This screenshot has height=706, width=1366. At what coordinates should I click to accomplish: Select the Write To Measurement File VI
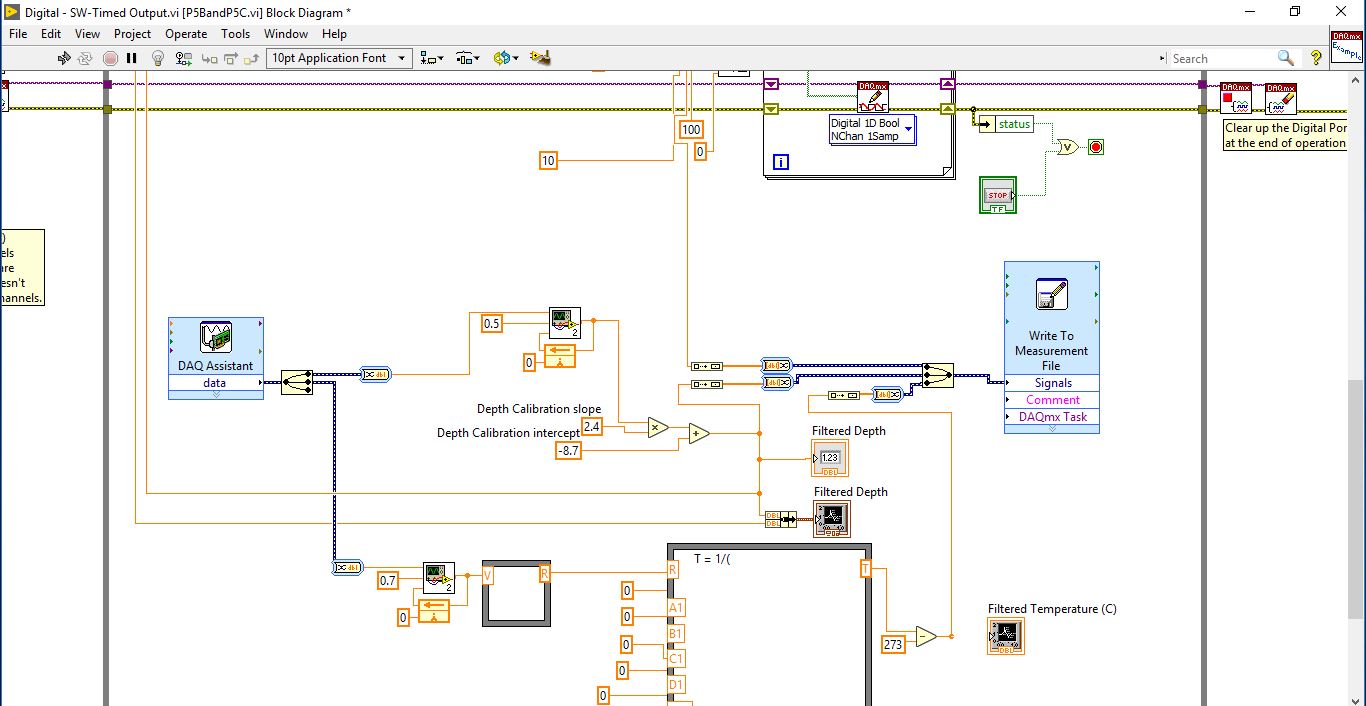coord(1051,347)
